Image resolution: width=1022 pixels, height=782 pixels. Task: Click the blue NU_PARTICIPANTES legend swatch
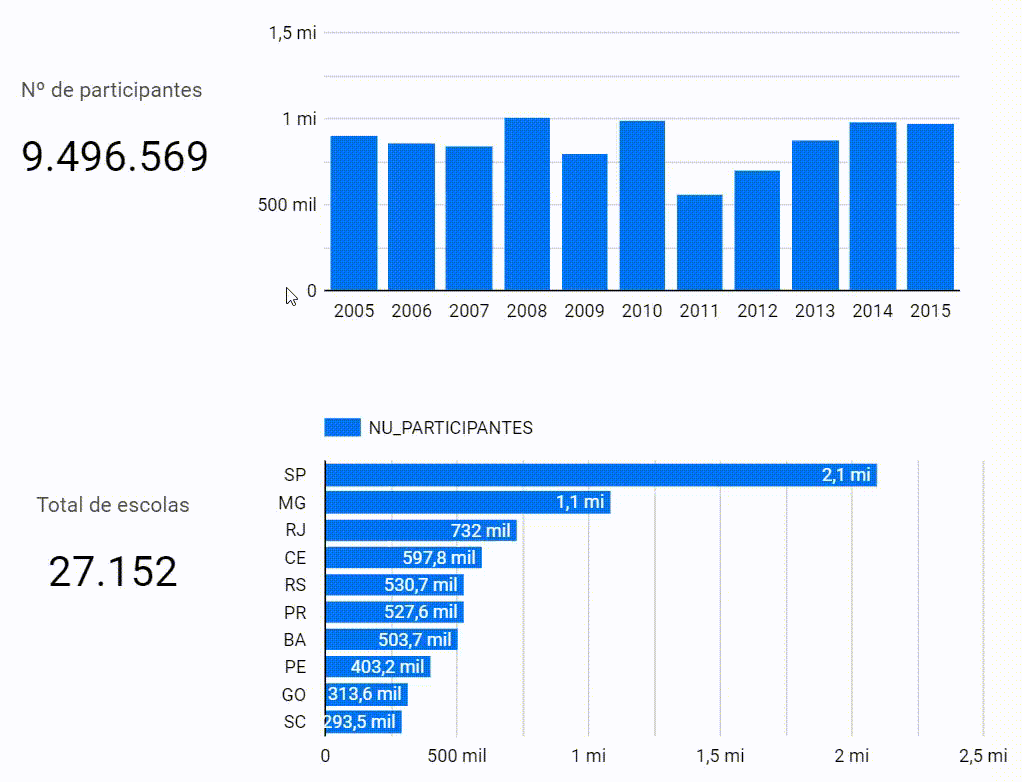[342, 428]
